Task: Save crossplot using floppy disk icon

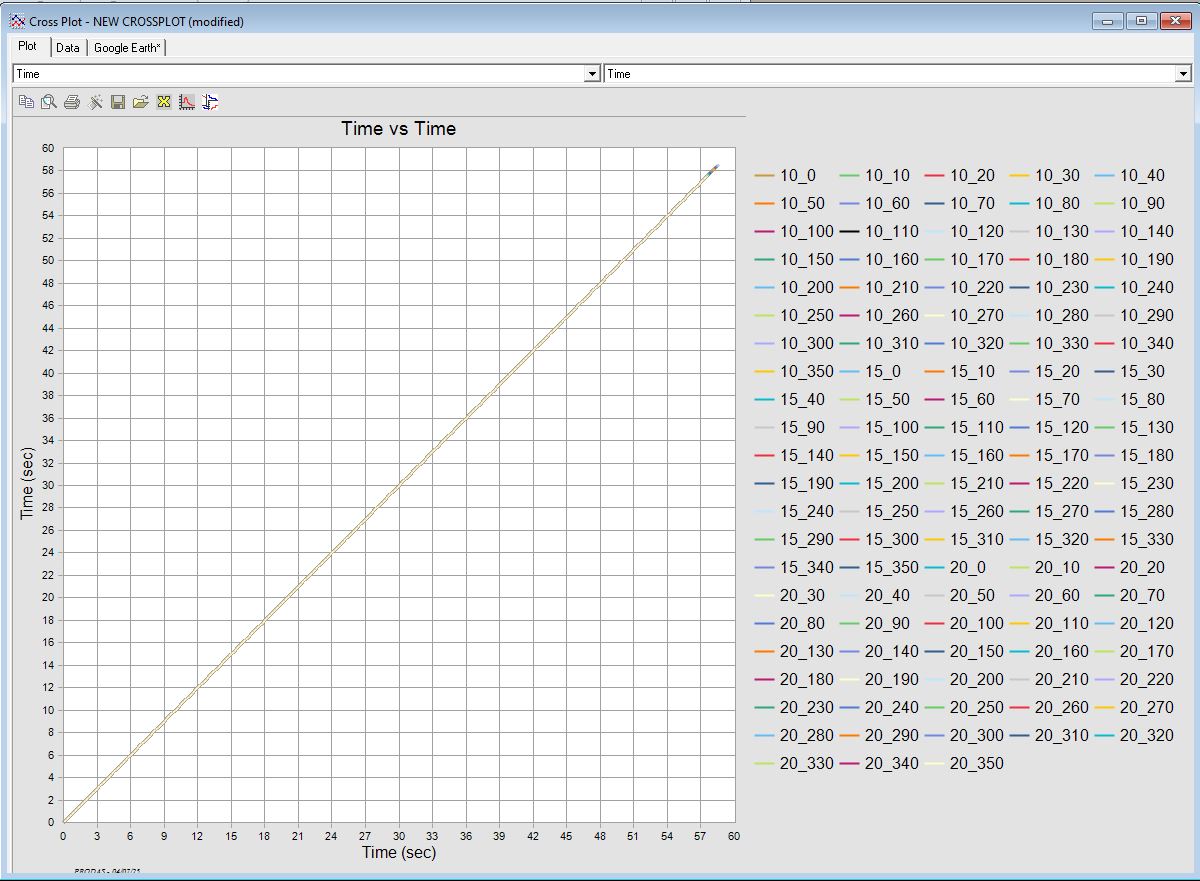Action: [x=118, y=102]
